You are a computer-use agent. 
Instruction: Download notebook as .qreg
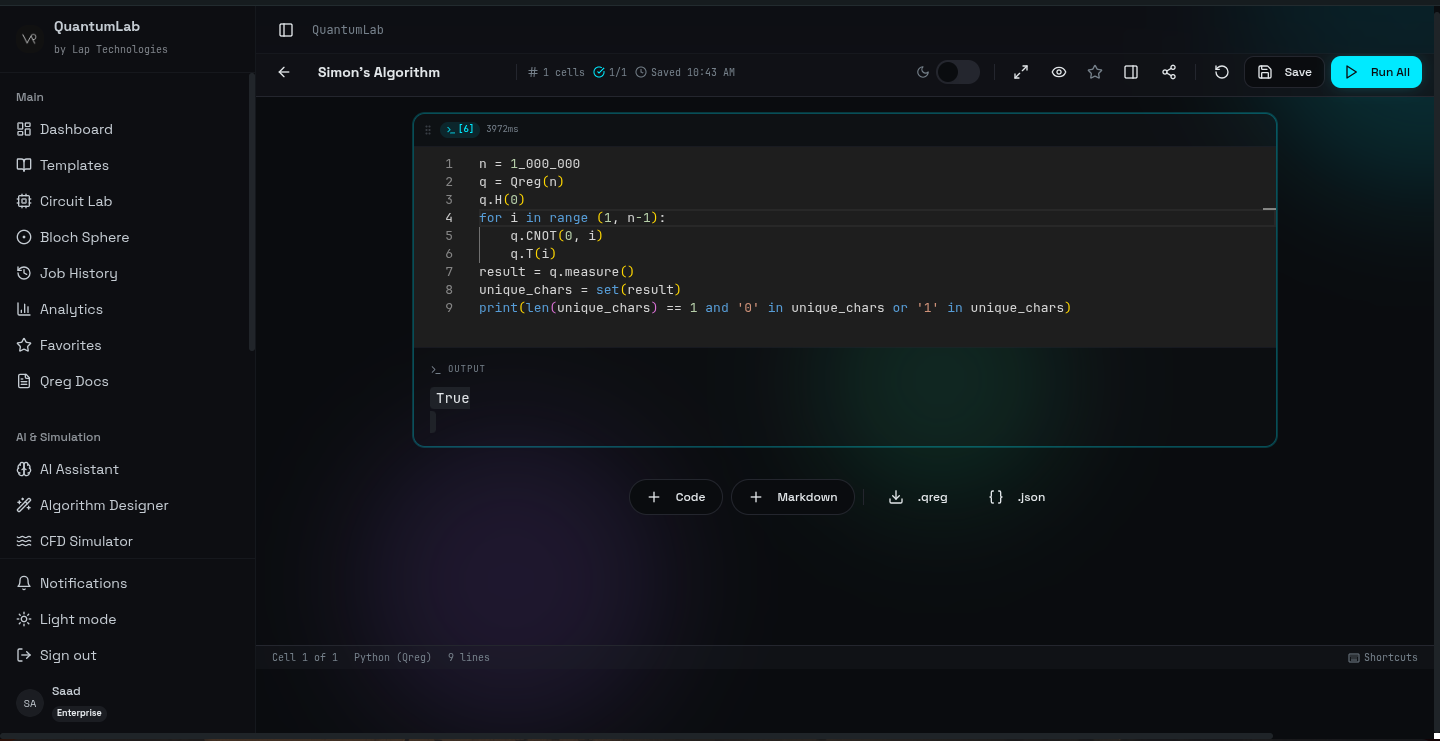(x=918, y=497)
